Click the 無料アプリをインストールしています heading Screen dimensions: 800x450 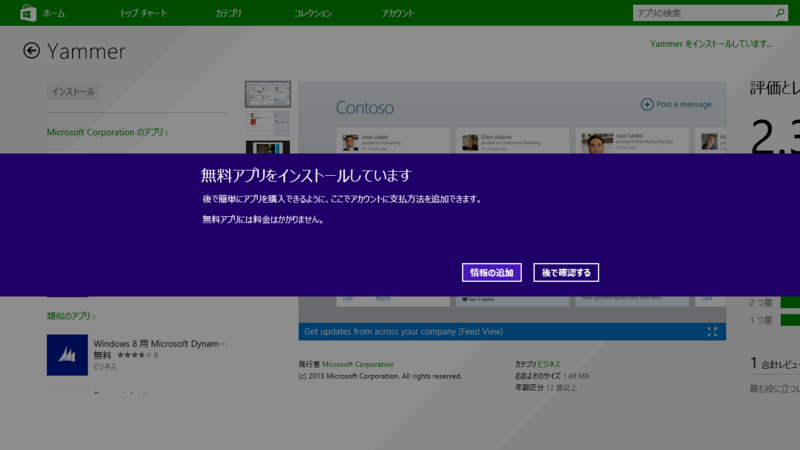(306, 176)
